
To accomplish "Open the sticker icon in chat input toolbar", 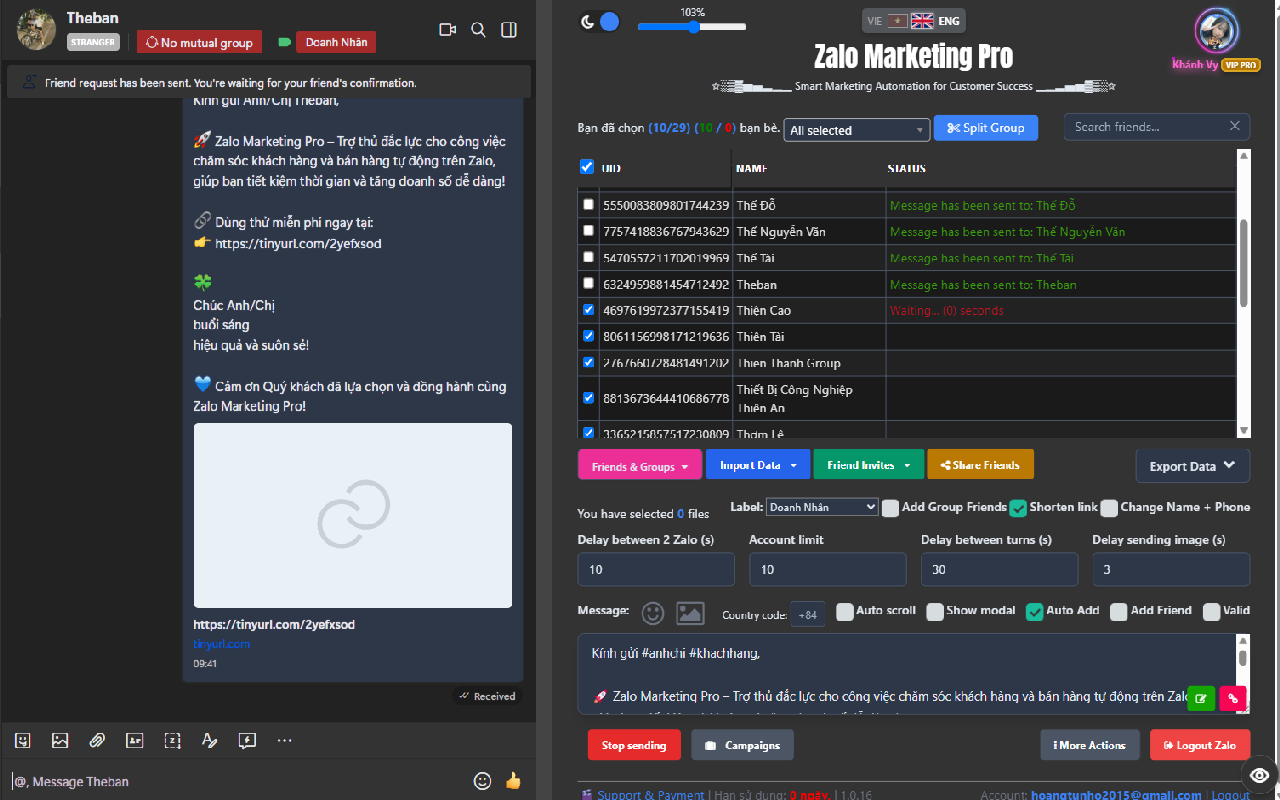I will (22, 740).
